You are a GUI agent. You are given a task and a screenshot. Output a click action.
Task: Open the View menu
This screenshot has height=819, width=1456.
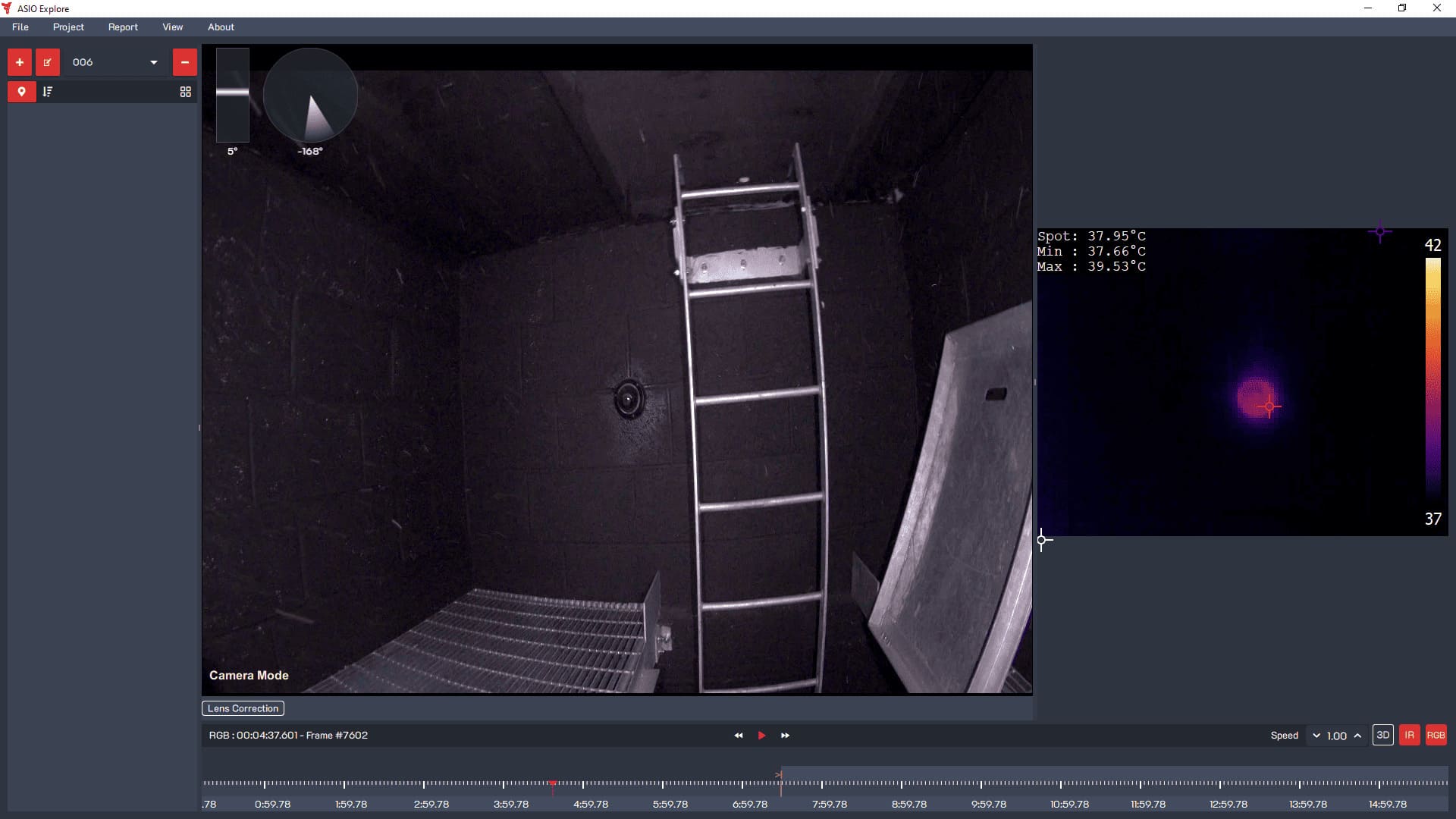coord(172,27)
